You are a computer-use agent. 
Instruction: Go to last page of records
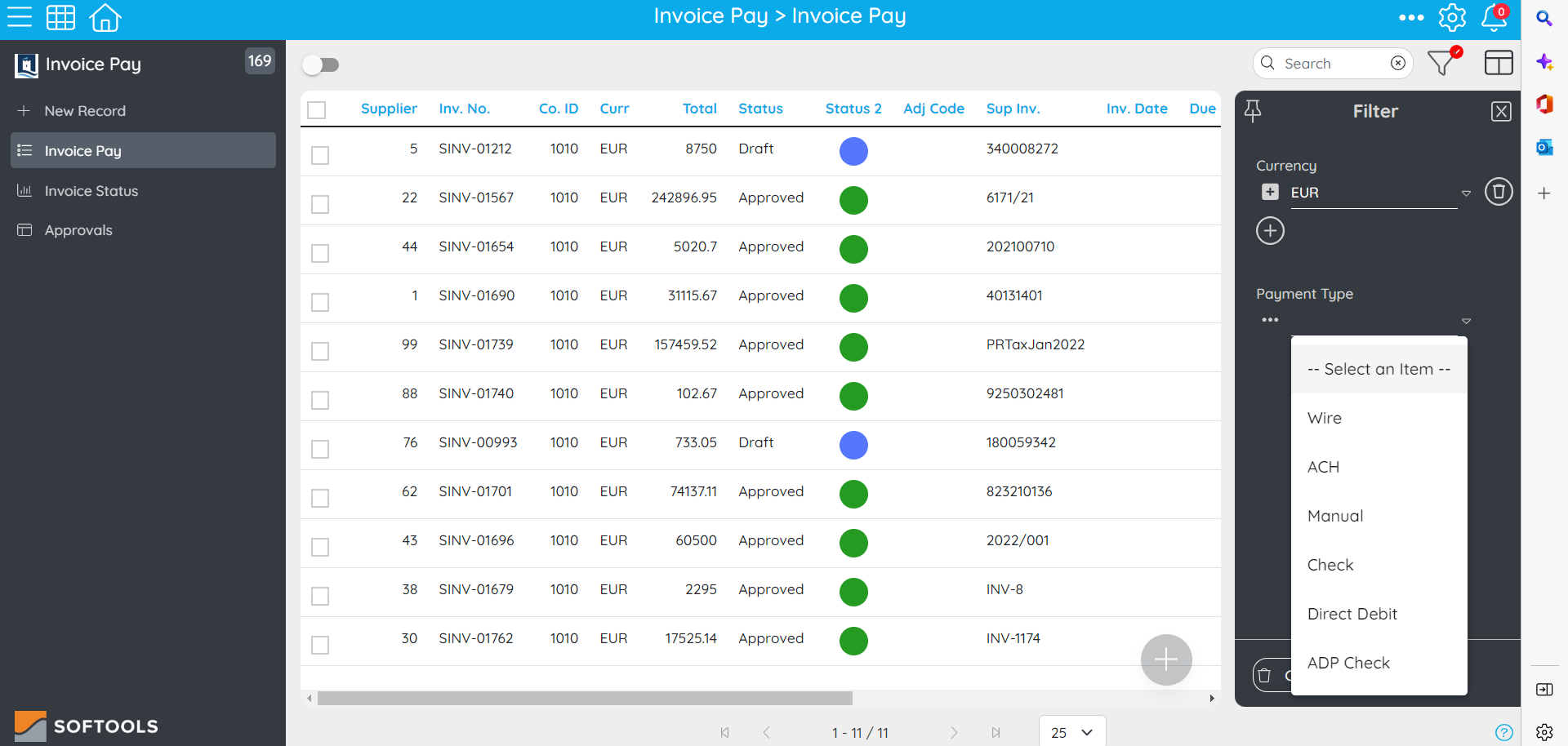(996, 732)
